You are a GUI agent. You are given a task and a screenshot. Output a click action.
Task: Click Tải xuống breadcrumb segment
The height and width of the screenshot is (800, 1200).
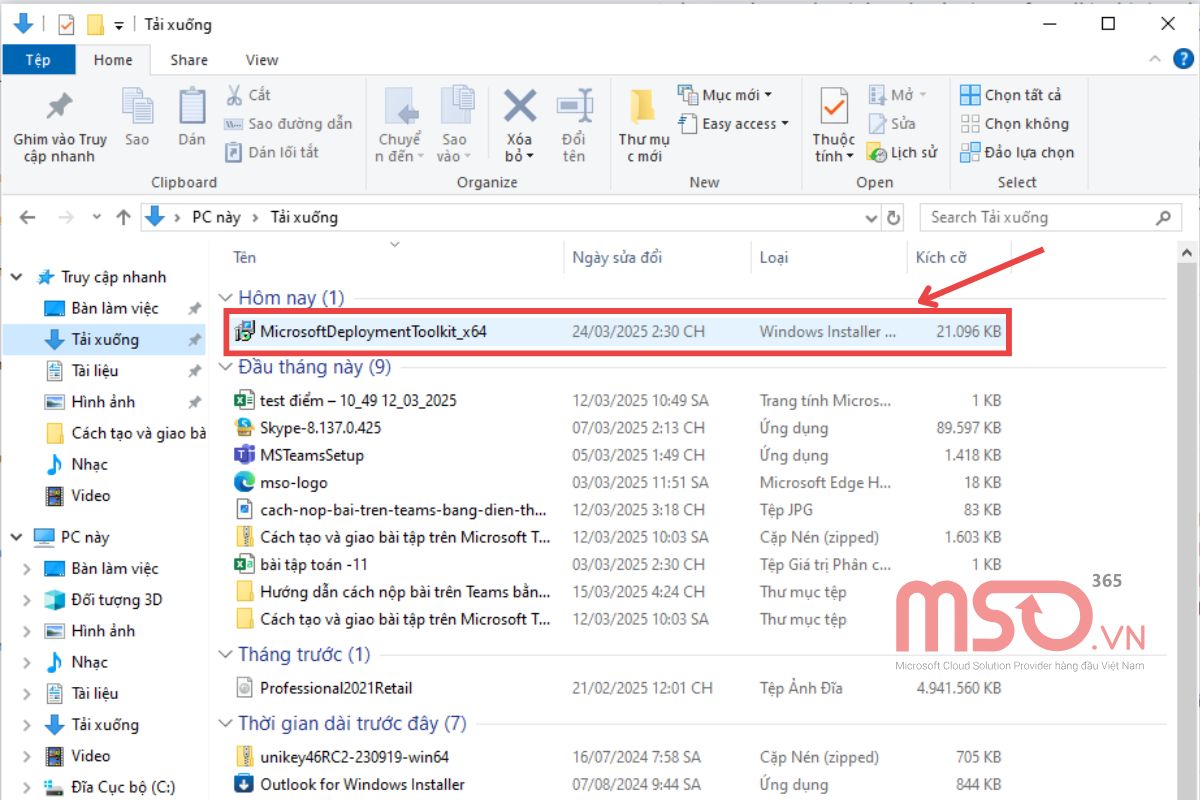coord(304,217)
